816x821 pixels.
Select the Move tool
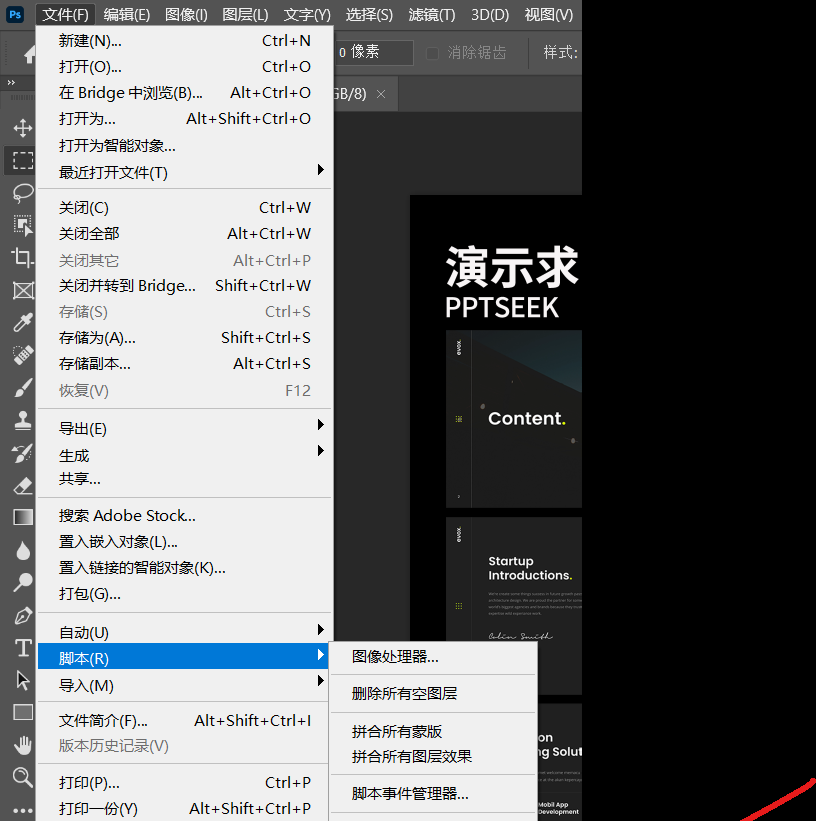22,127
